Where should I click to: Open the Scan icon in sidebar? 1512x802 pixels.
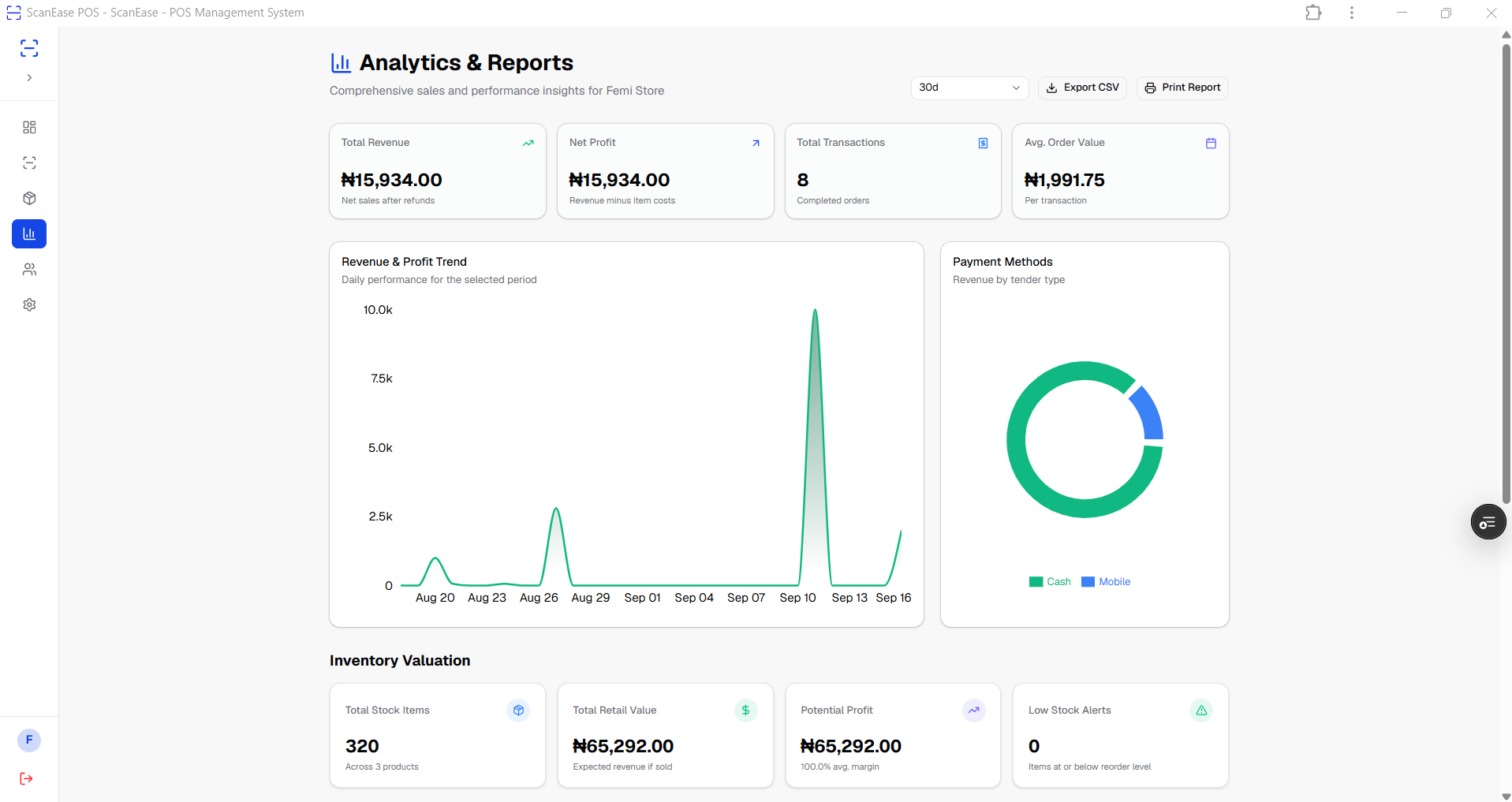click(x=29, y=162)
